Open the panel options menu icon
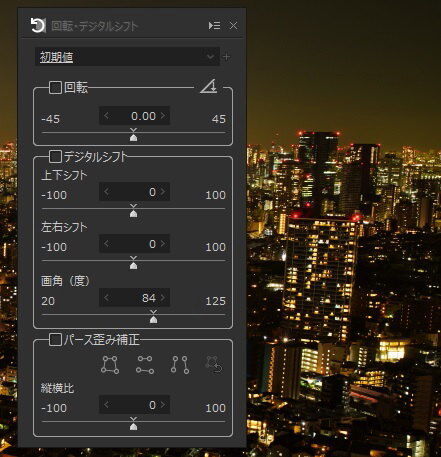The height and width of the screenshot is (457, 441). pos(214,26)
